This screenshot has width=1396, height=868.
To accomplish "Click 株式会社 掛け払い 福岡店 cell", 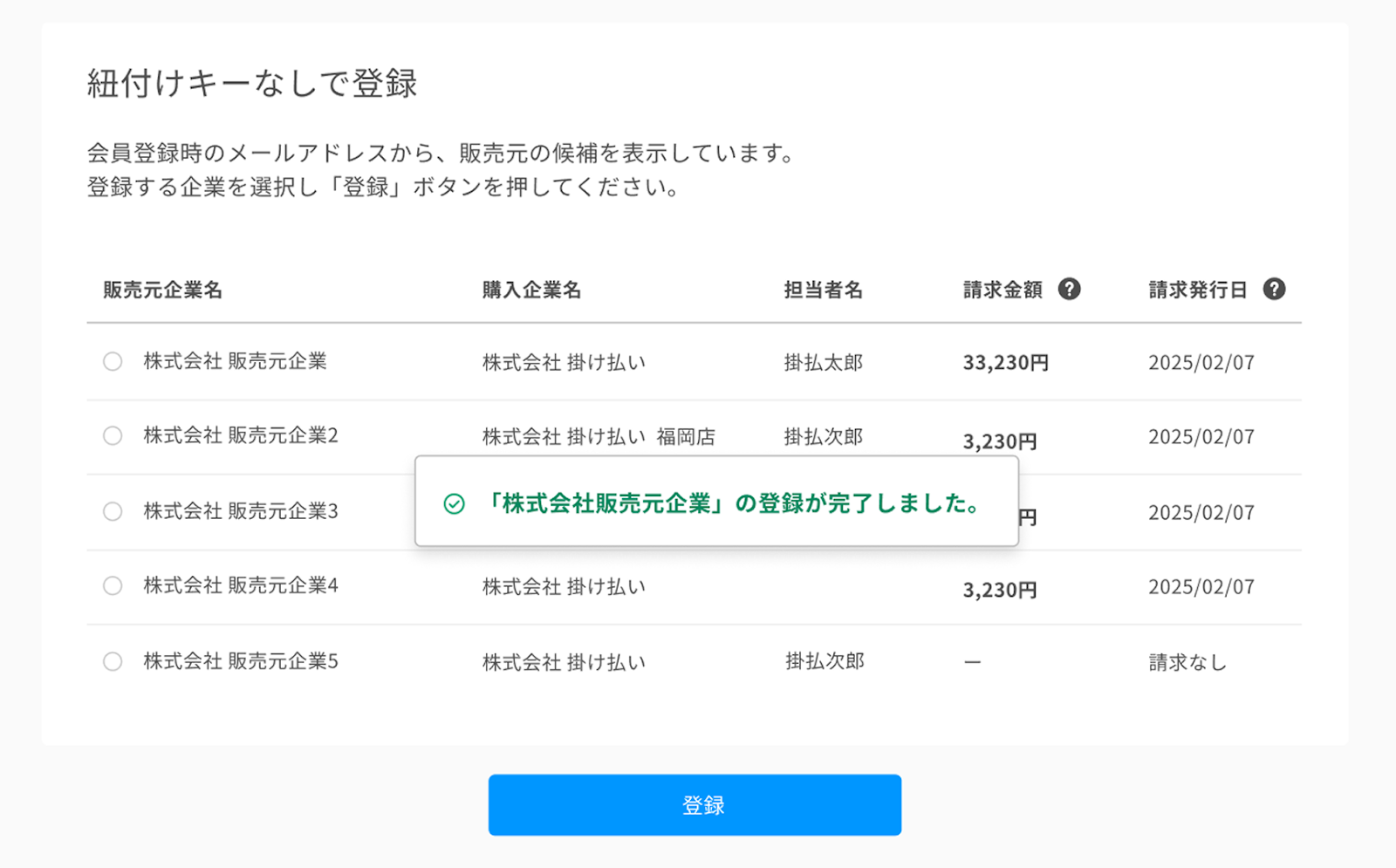I will coord(599,436).
